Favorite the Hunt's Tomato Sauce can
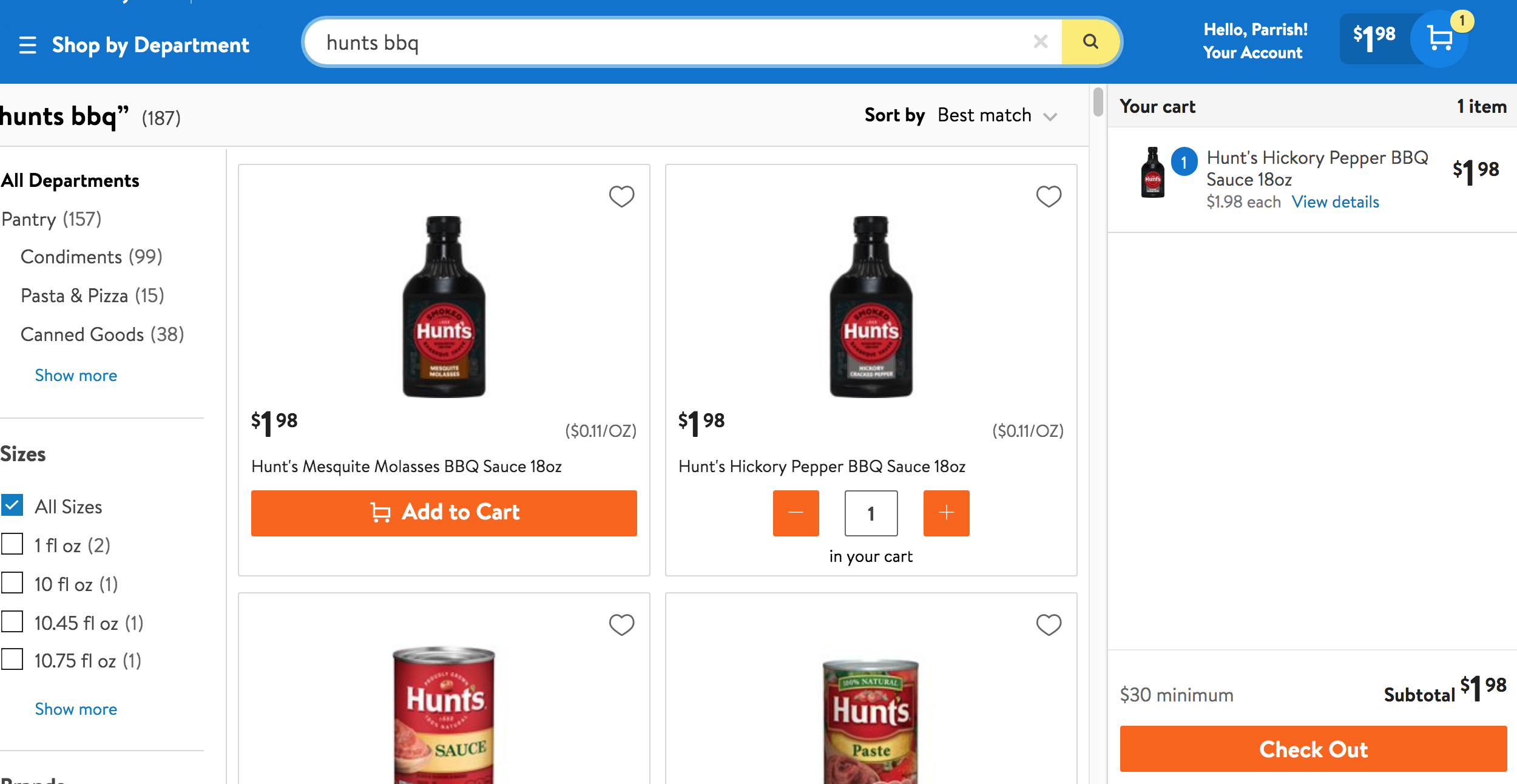 [x=621, y=625]
